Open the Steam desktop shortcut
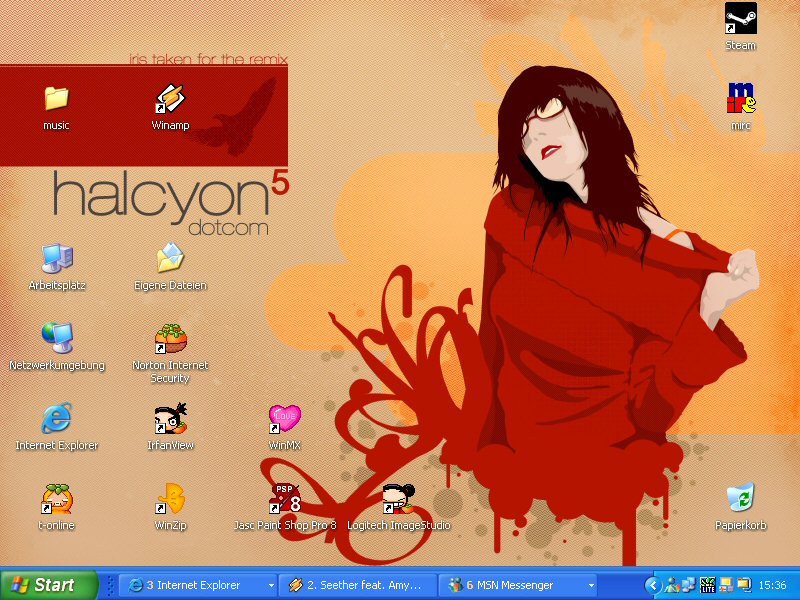This screenshot has height=600, width=800. point(740,20)
